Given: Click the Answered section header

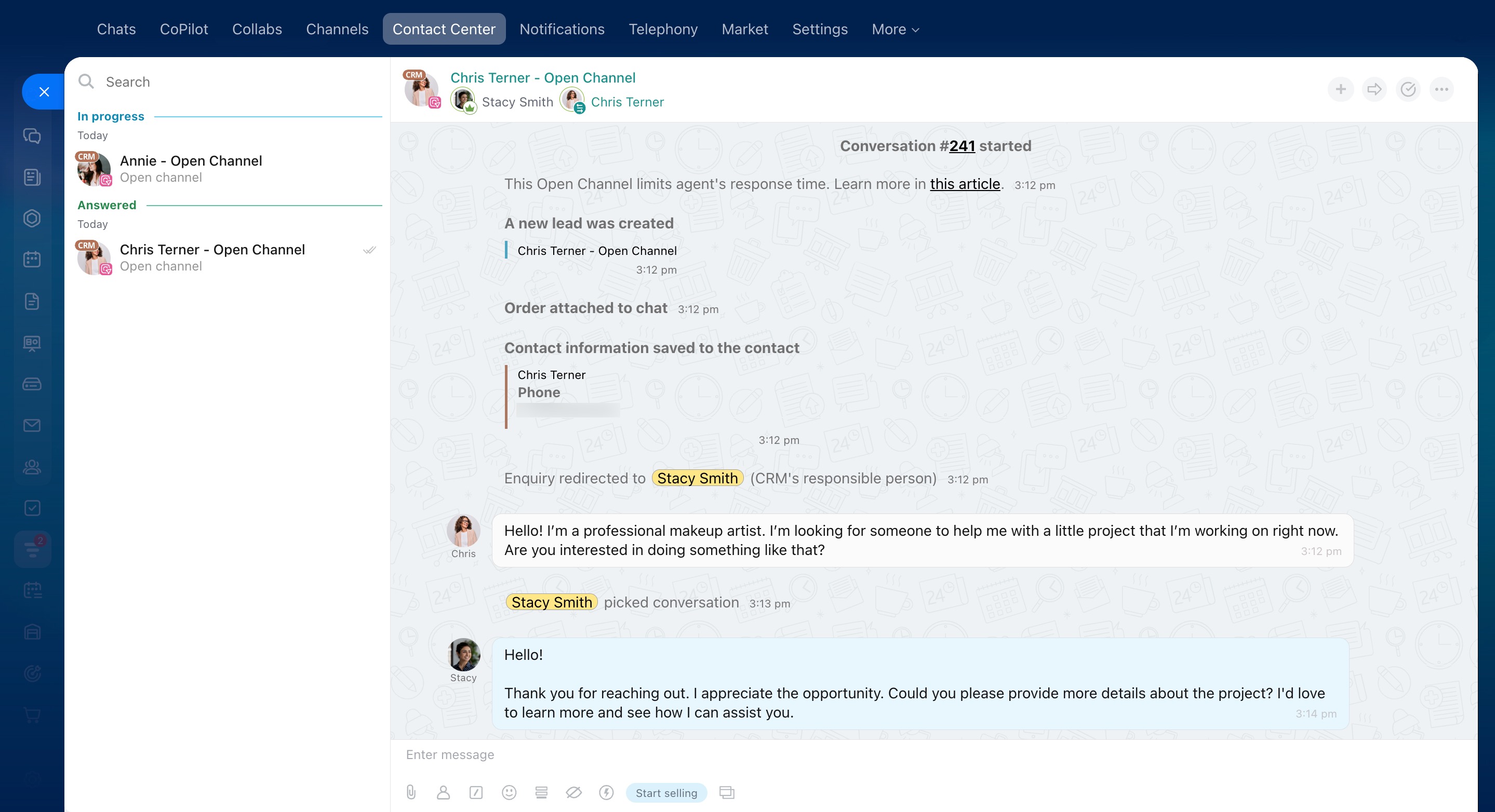Looking at the screenshot, I should click(107, 205).
